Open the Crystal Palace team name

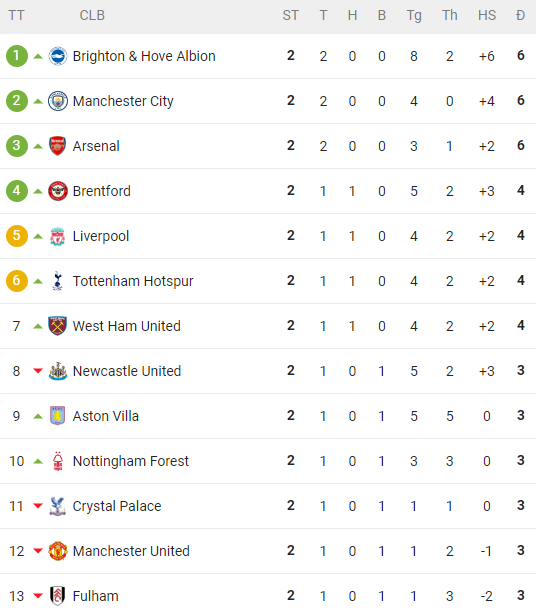(117, 506)
